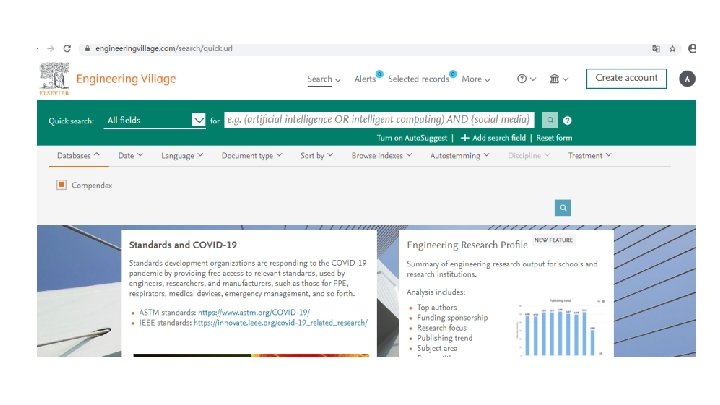Open the help question mark menu in header
The image size is (720, 405).
pyautogui.click(x=526, y=79)
